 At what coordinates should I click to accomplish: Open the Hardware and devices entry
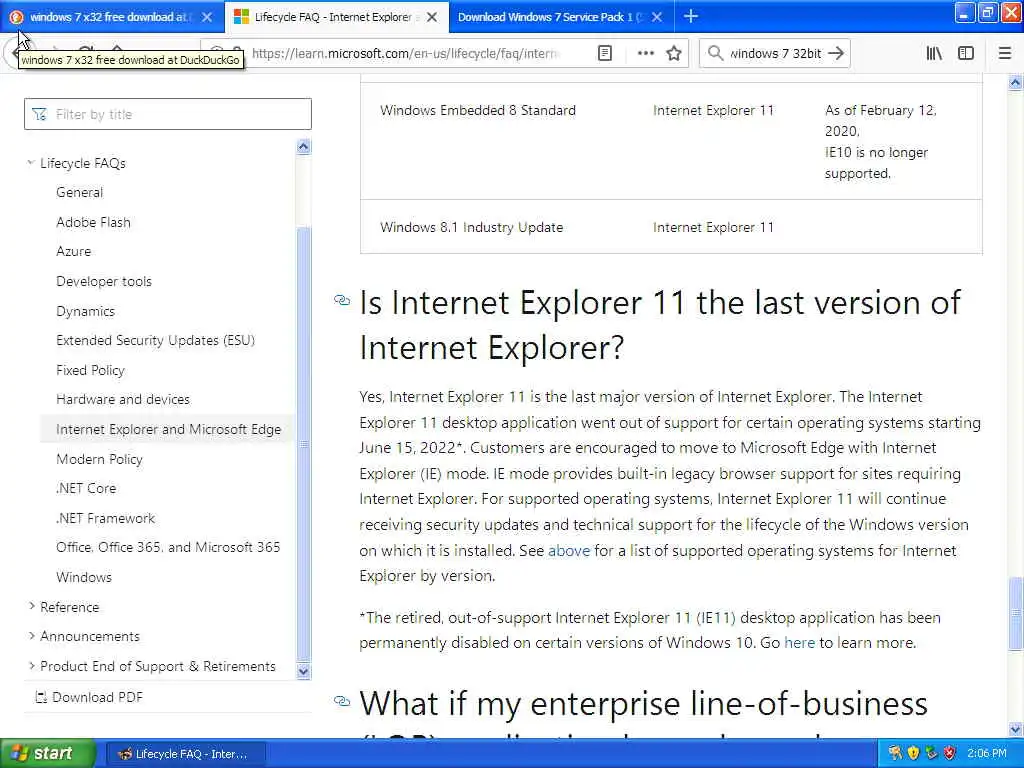(123, 399)
